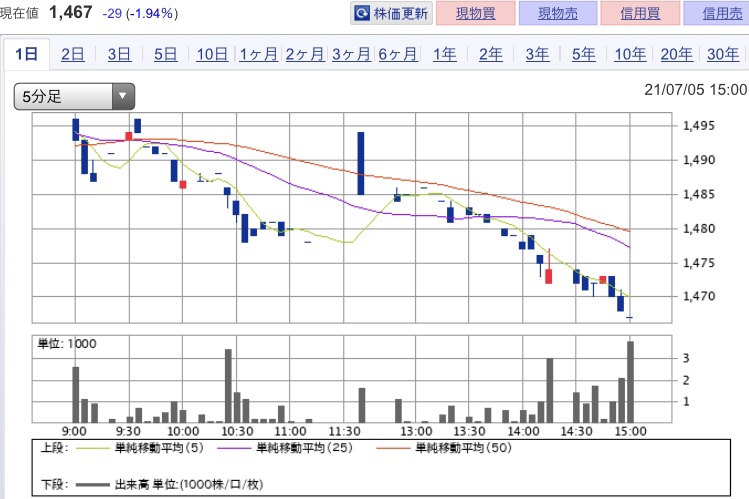The height and width of the screenshot is (499, 749).
Task: Click the 現物売 button
Action: tap(558, 13)
